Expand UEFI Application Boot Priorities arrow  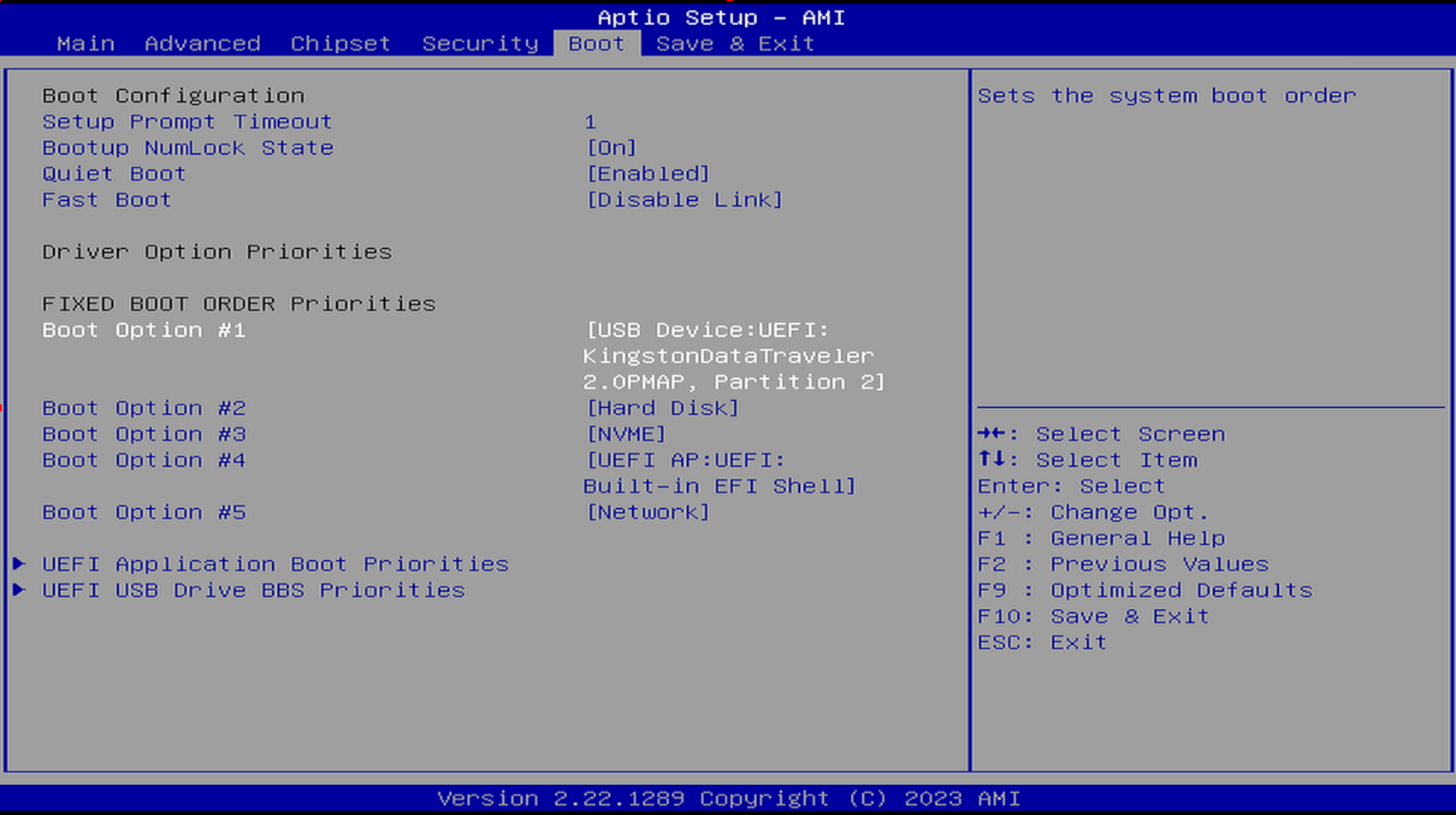tap(19, 564)
